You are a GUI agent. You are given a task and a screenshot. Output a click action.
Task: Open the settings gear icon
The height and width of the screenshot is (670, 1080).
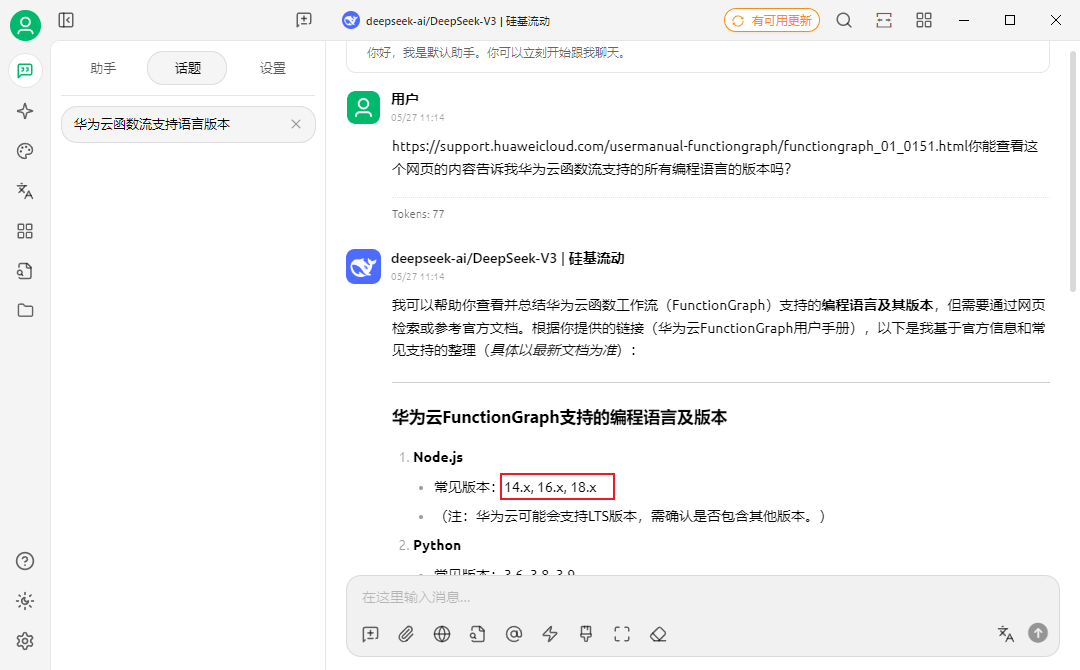(x=25, y=641)
